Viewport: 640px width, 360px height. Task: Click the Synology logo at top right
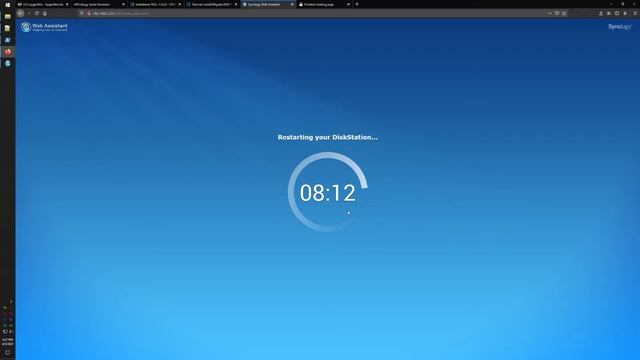[x=619, y=27]
